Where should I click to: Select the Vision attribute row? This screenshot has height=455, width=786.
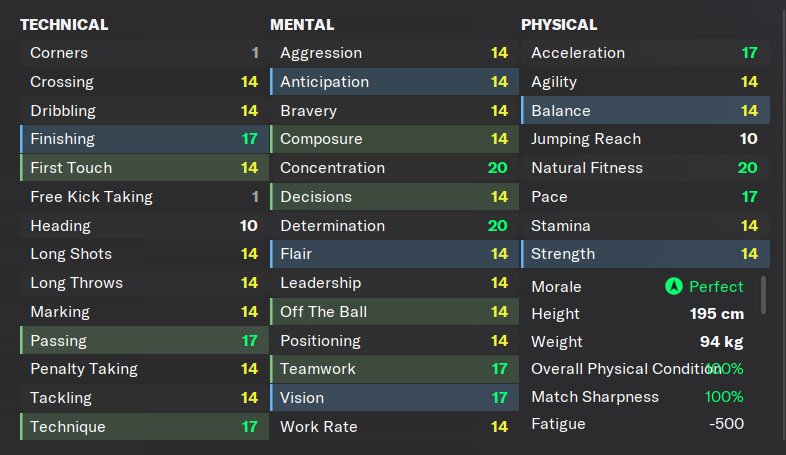(394, 398)
